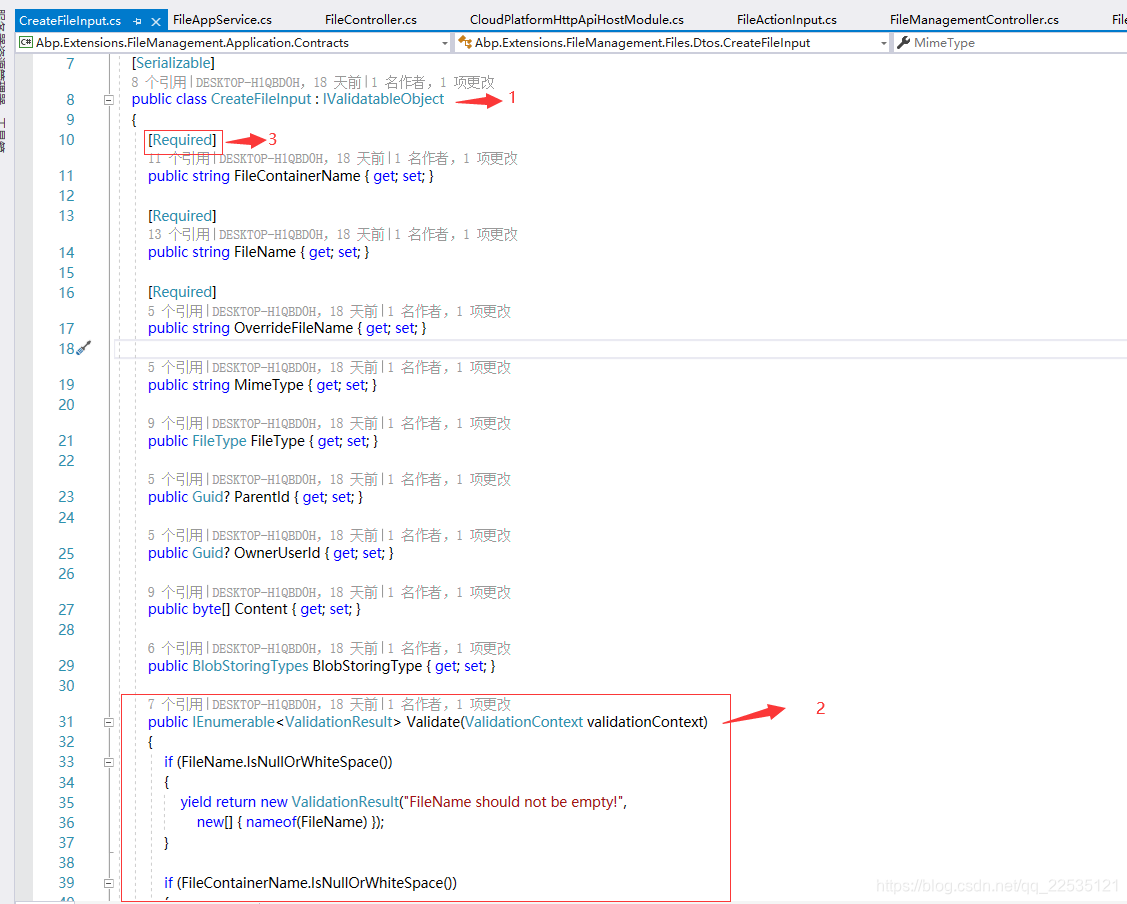
Task: Collapse the Validate method block
Action: pos(109,722)
